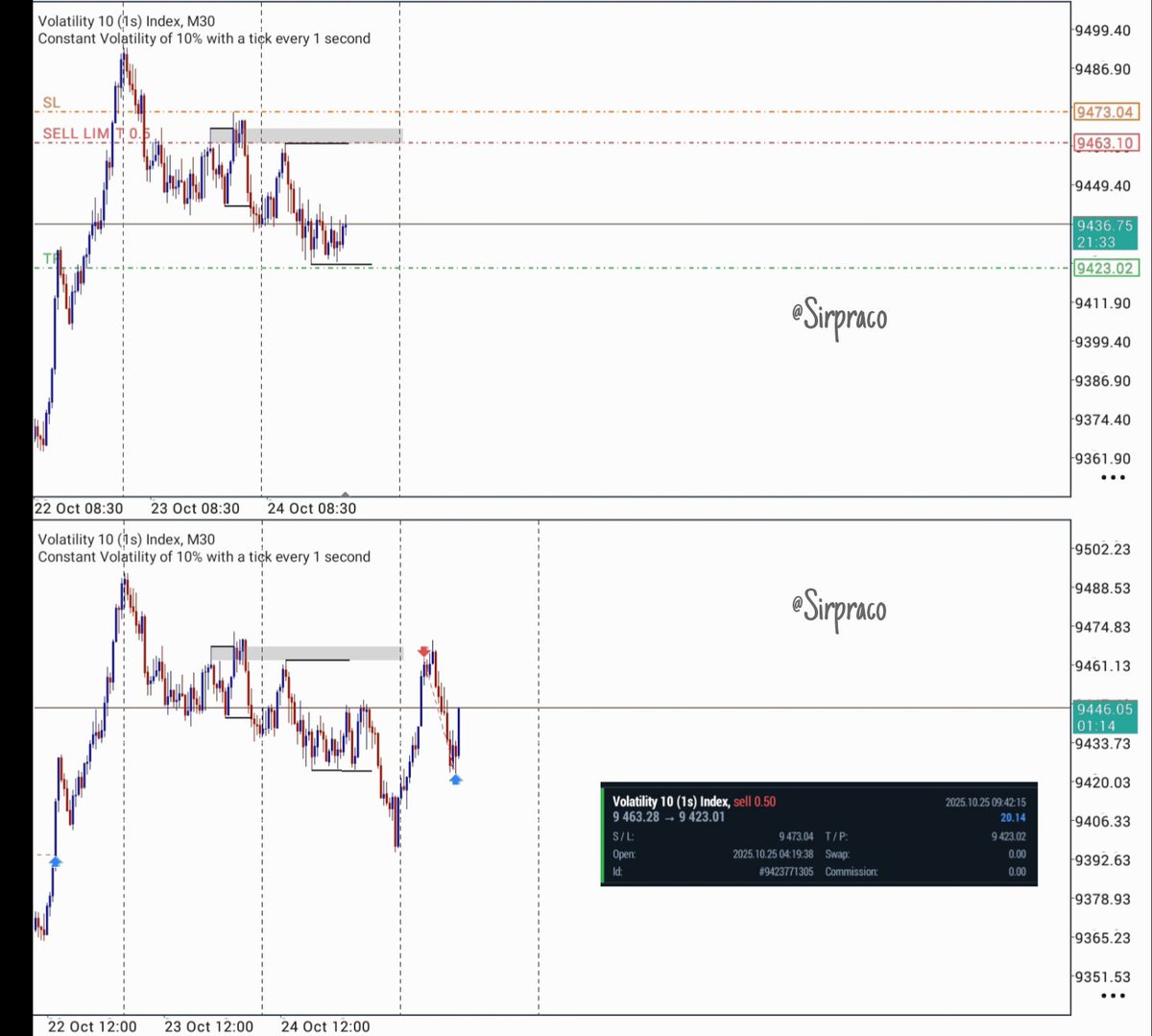Tap 9502.23 on bottom price axis
Image resolution: width=1152 pixels, height=1036 pixels.
click(x=1102, y=549)
